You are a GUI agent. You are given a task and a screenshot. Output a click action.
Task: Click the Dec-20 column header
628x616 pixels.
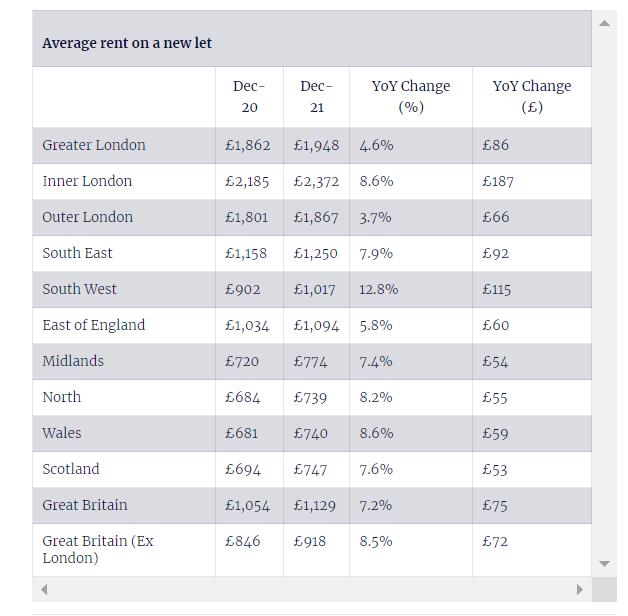coord(249,97)
